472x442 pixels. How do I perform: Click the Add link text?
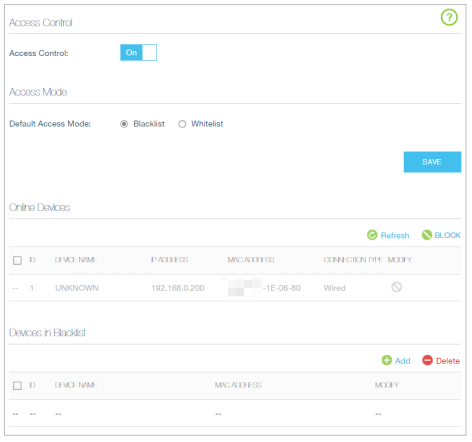(403, 361)
